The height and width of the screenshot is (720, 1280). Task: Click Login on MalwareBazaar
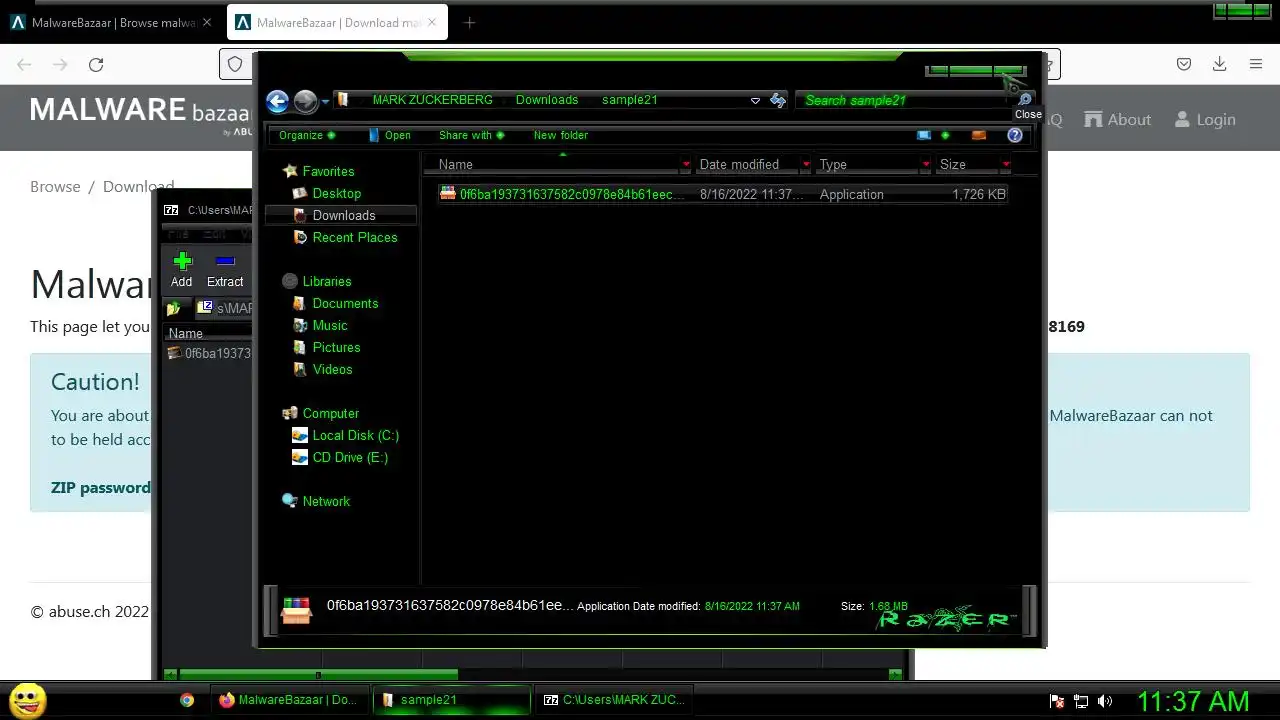(x=1205, y=119)
